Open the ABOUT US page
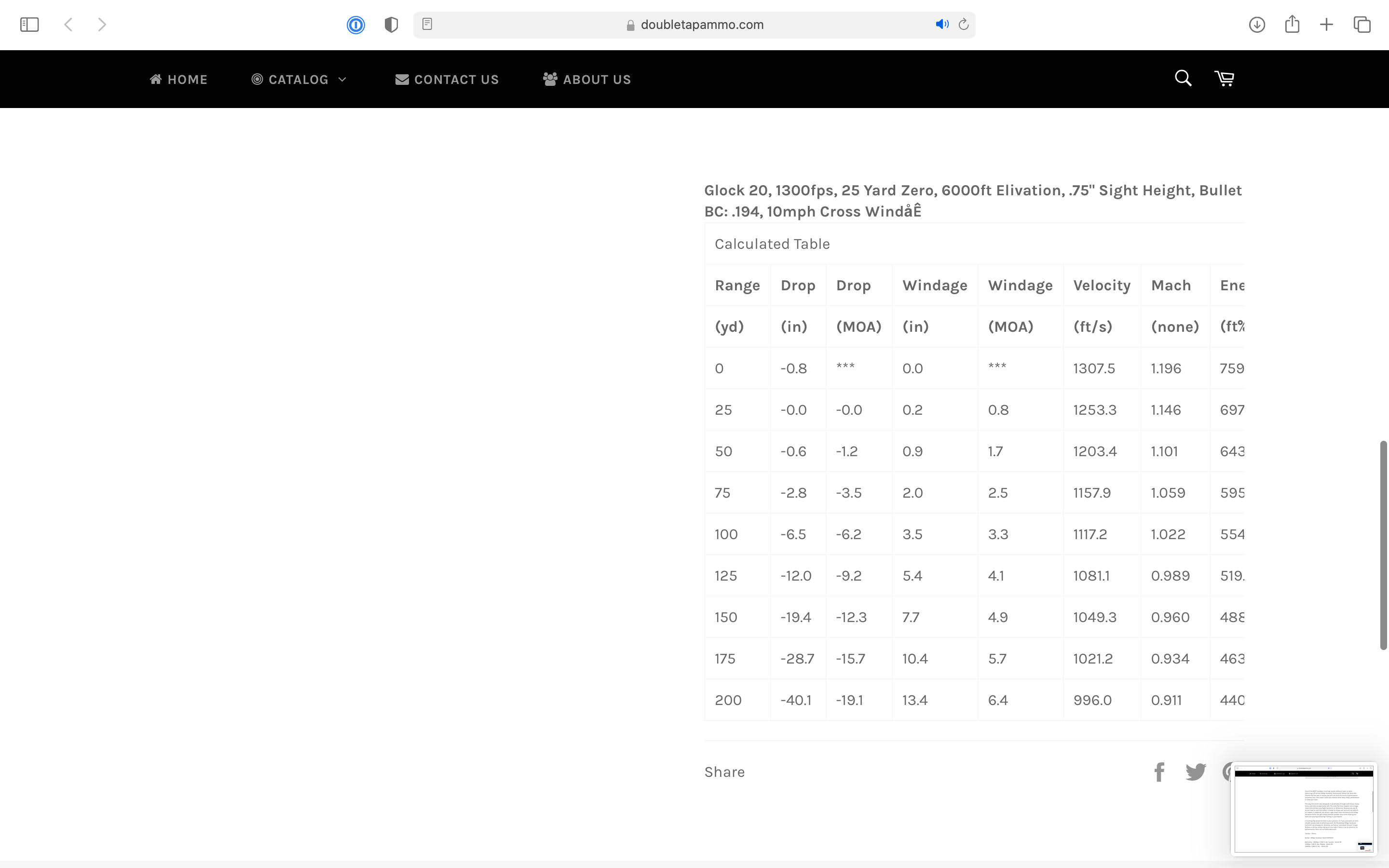The image size is (1389, 868). click(587, 79)
